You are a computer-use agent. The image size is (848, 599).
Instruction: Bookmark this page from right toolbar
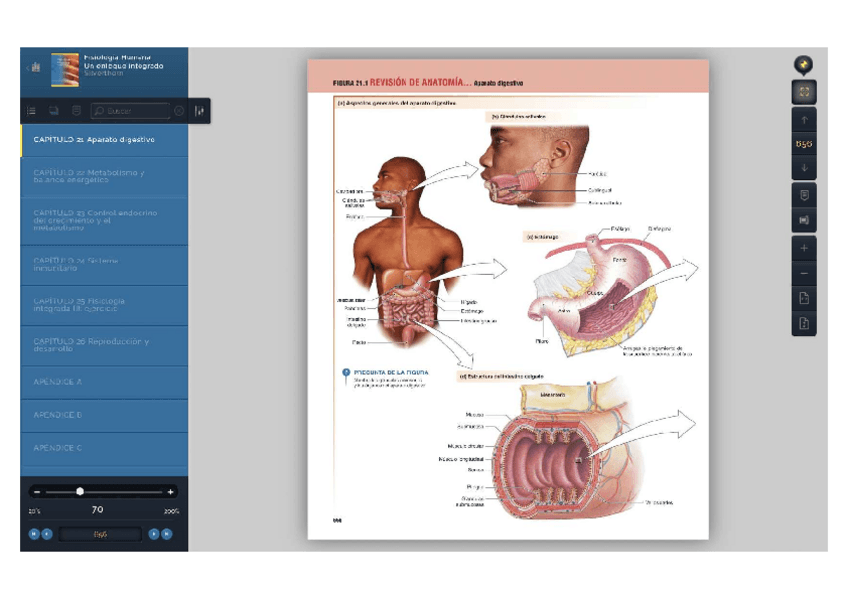[804, 195]
